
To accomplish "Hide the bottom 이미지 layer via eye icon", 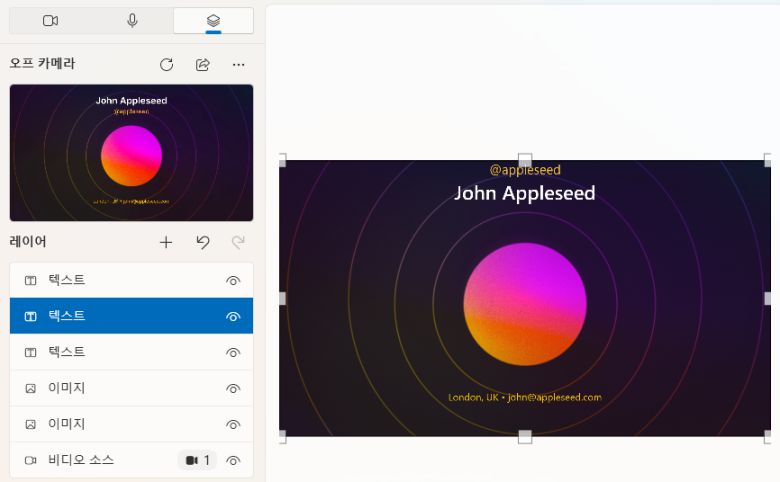I will (233, 425).
